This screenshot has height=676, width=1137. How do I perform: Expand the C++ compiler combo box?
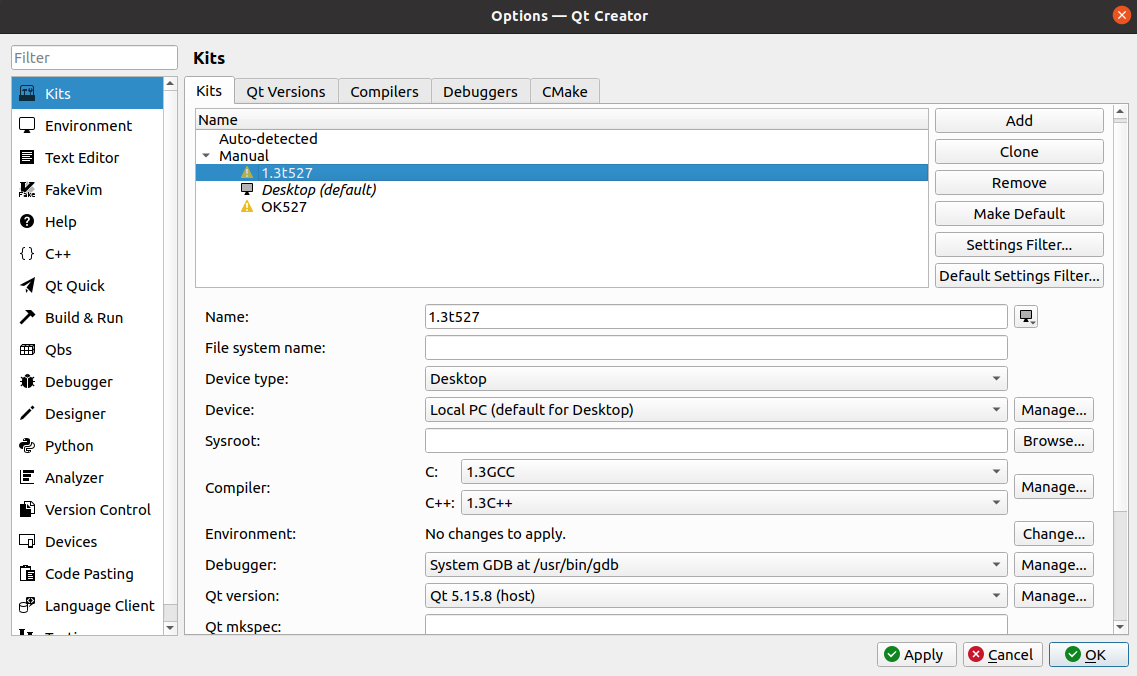coord(734,503)
